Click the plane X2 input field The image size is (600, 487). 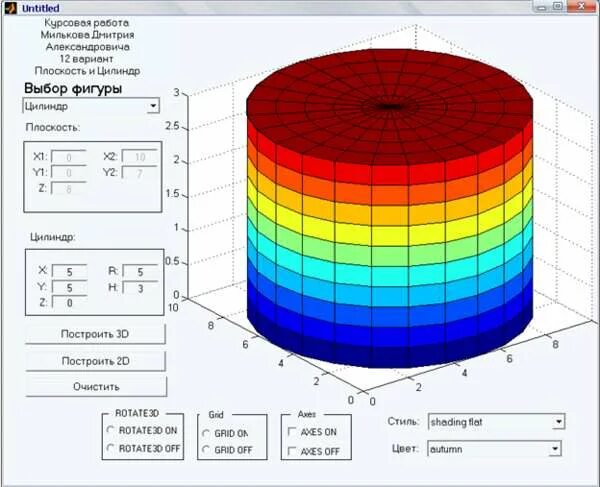pyautogui.click(x=140, y=156)
